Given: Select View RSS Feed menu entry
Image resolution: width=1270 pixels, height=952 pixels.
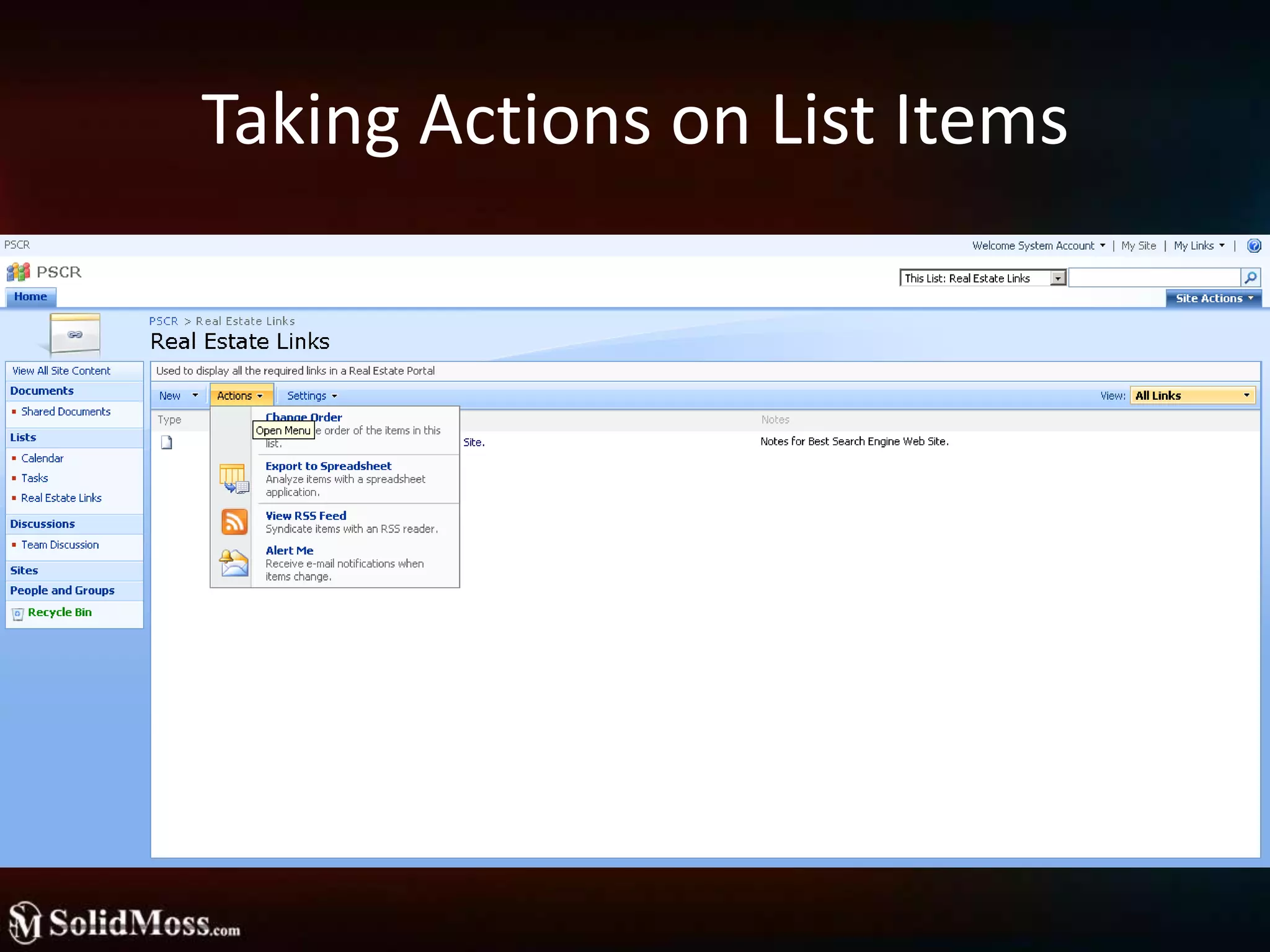Looking at the screenshot, I should pyautogui.click(x=306, y=516).
